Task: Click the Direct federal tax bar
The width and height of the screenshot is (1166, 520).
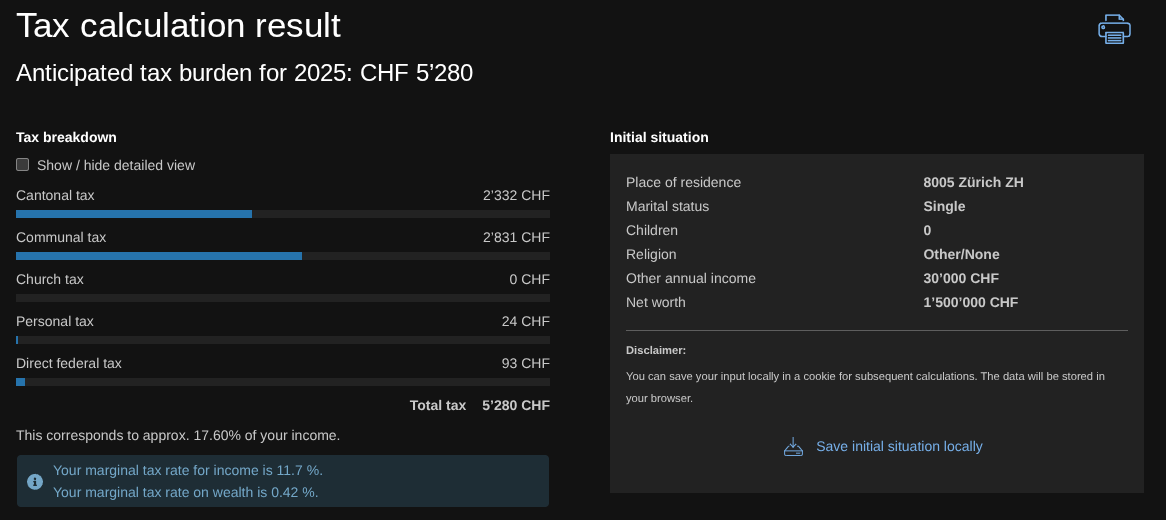Action: 283,382
